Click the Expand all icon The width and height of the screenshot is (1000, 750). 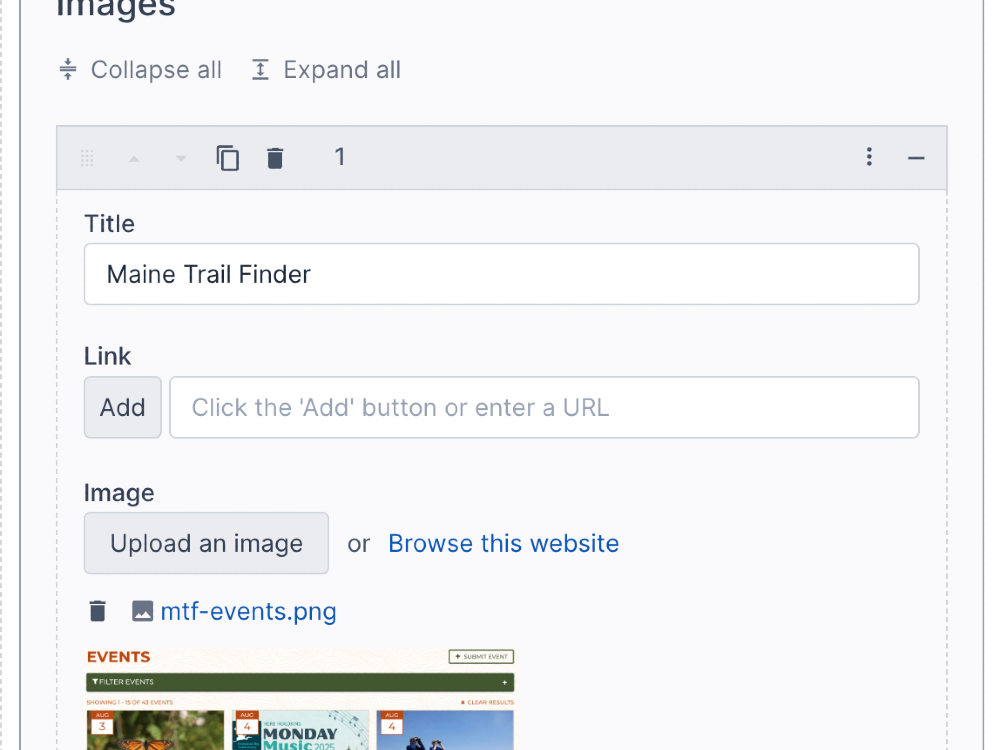pos(259,69)
